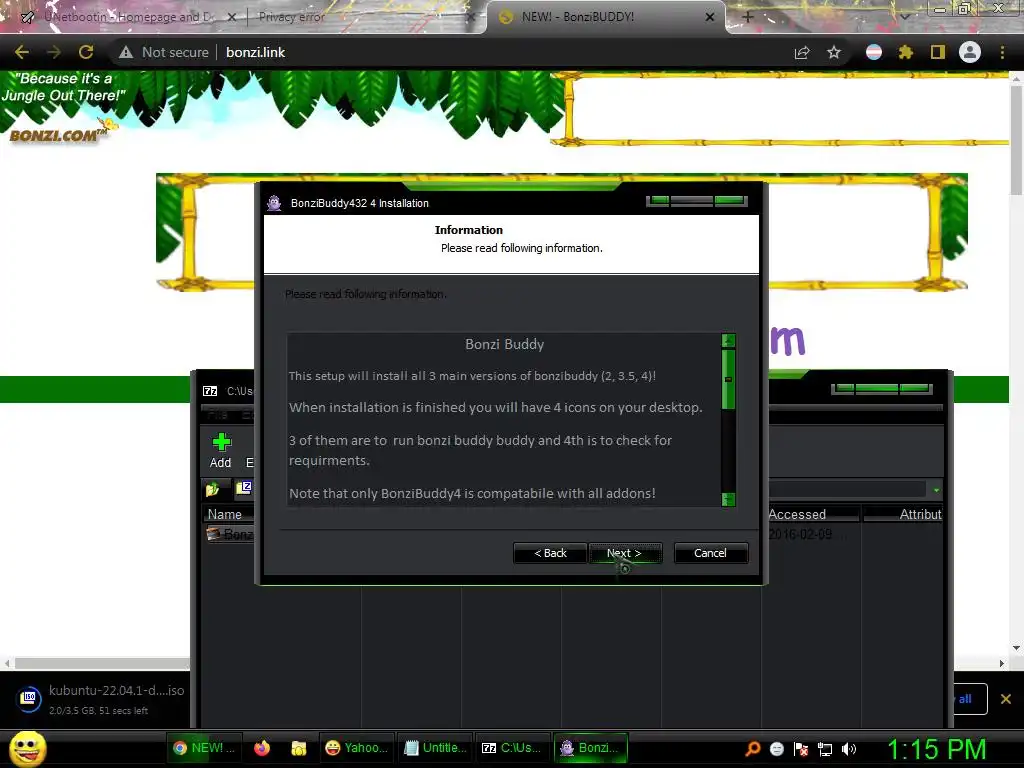Close the NEW! - BonziBUDDY! tab
Image resolution: width=1024 pixels, height=768 pixels.
(x=710, y=17)
